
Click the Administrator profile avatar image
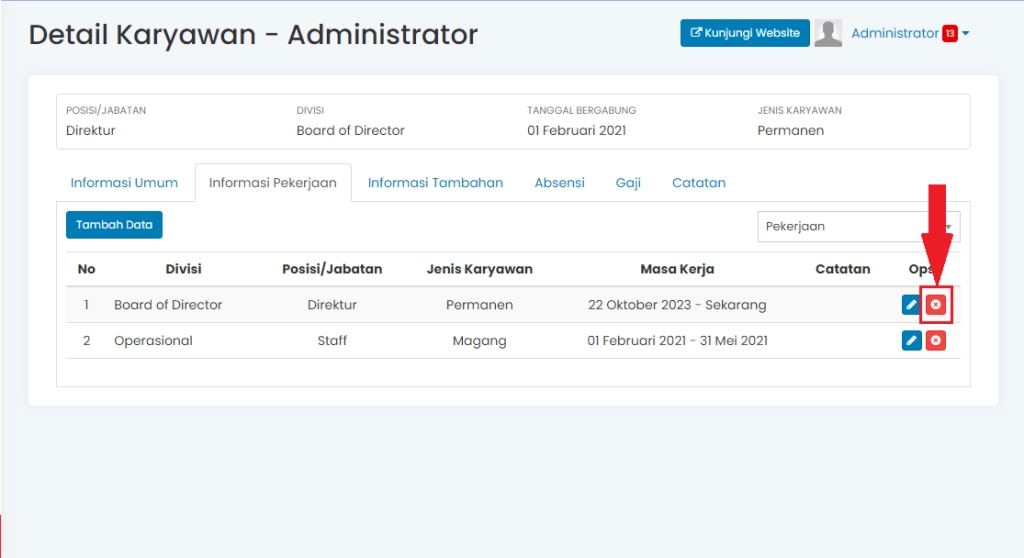(x=828, y=33)
